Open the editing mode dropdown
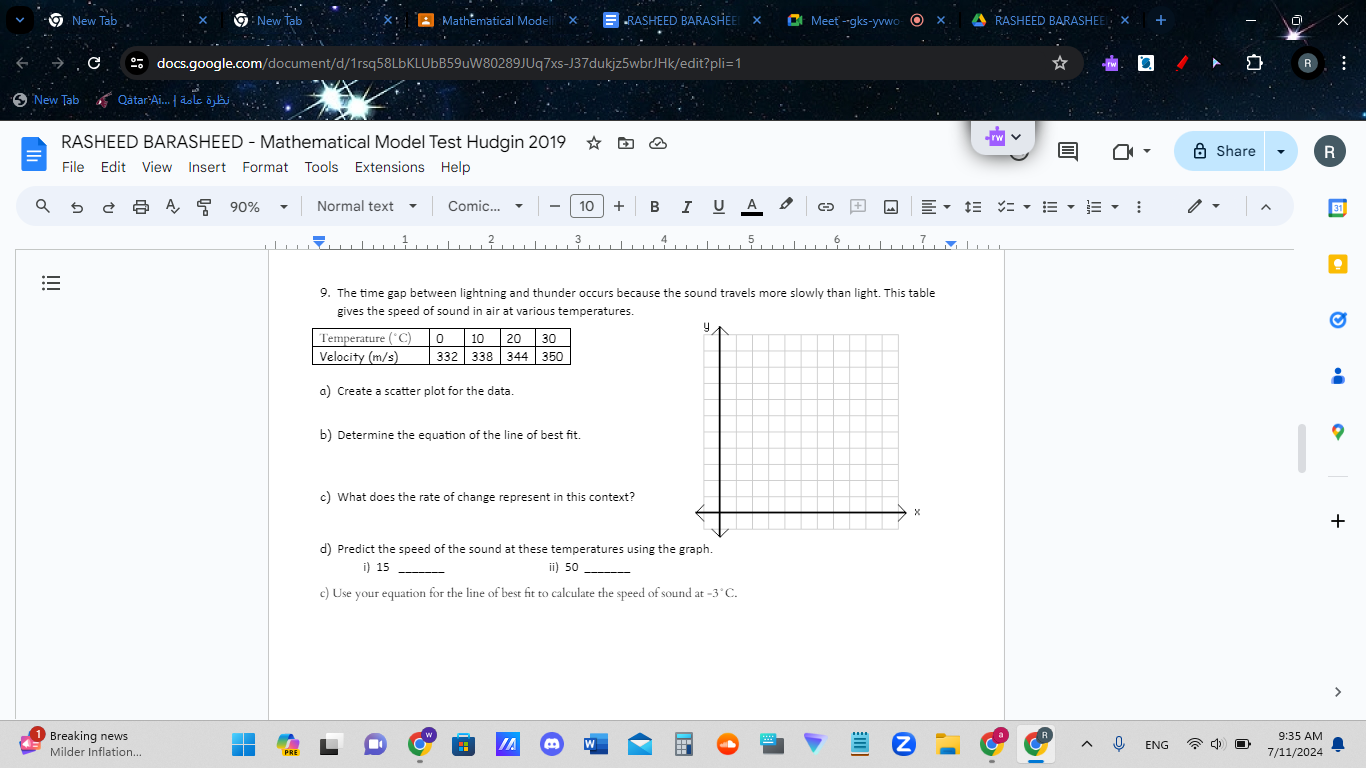This screenshot has height=768, width=1366. click(1204, 206)
